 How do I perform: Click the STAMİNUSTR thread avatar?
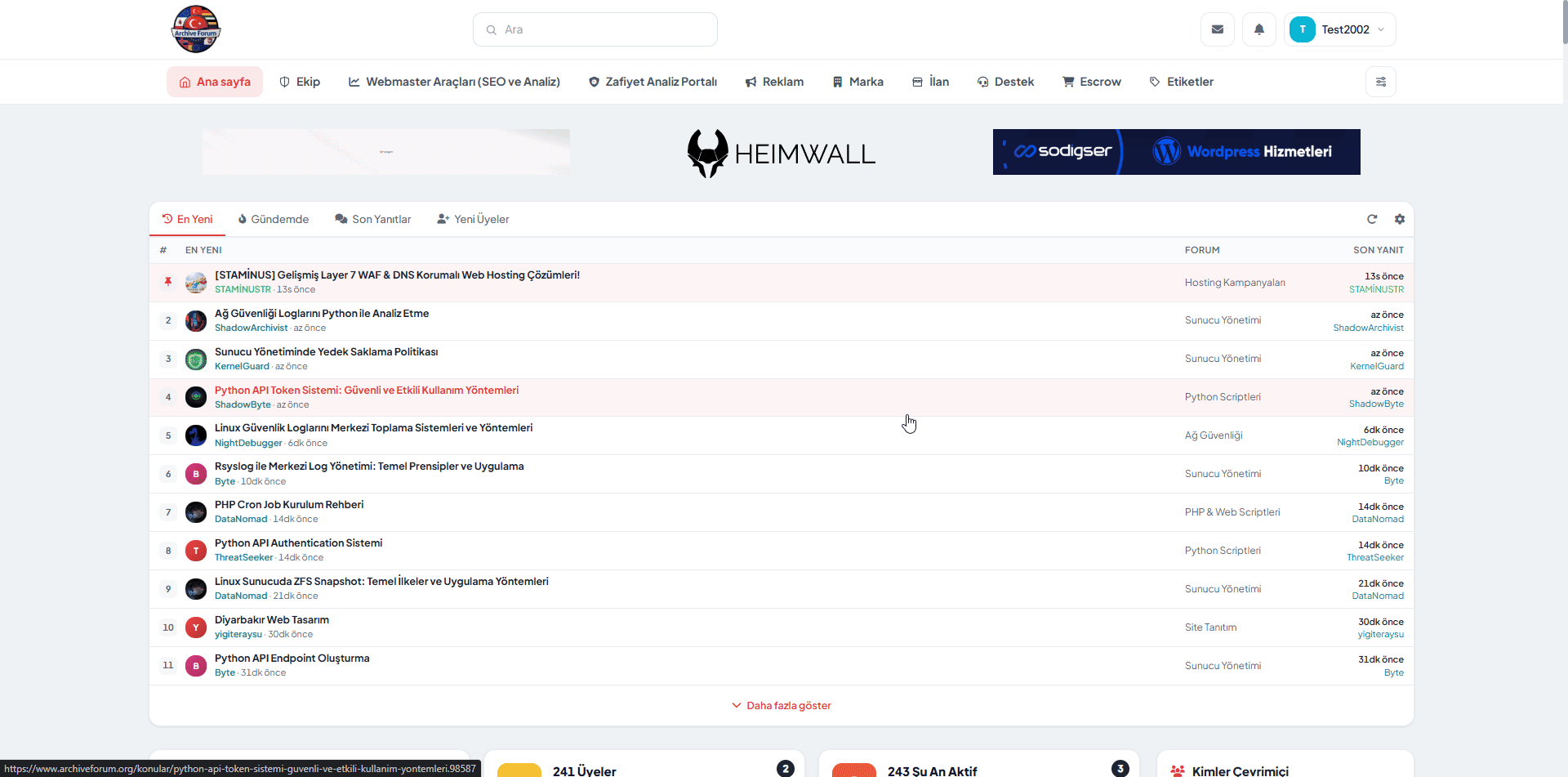pos(196,283)
